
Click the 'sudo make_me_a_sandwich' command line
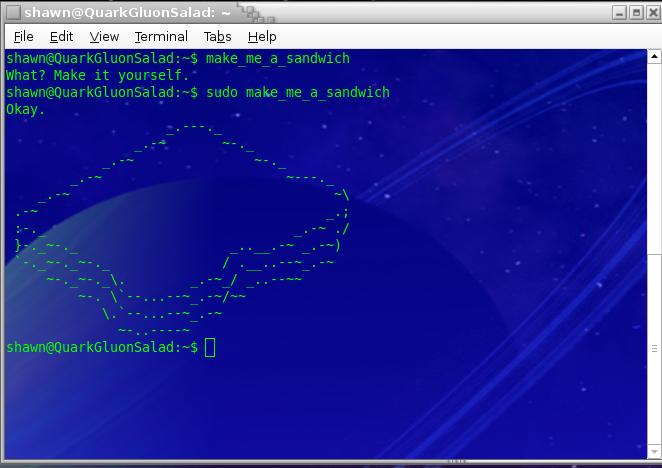coord(298,92)
